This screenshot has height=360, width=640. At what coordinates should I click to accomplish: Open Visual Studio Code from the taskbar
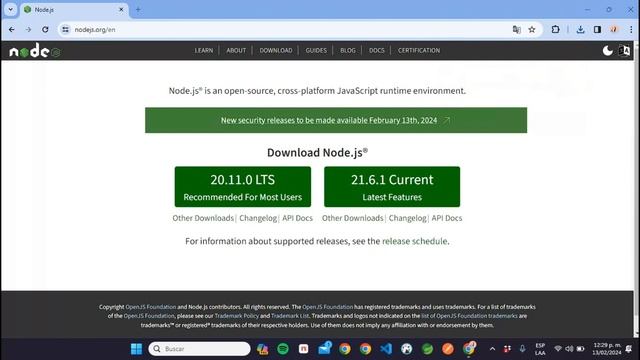386,349
